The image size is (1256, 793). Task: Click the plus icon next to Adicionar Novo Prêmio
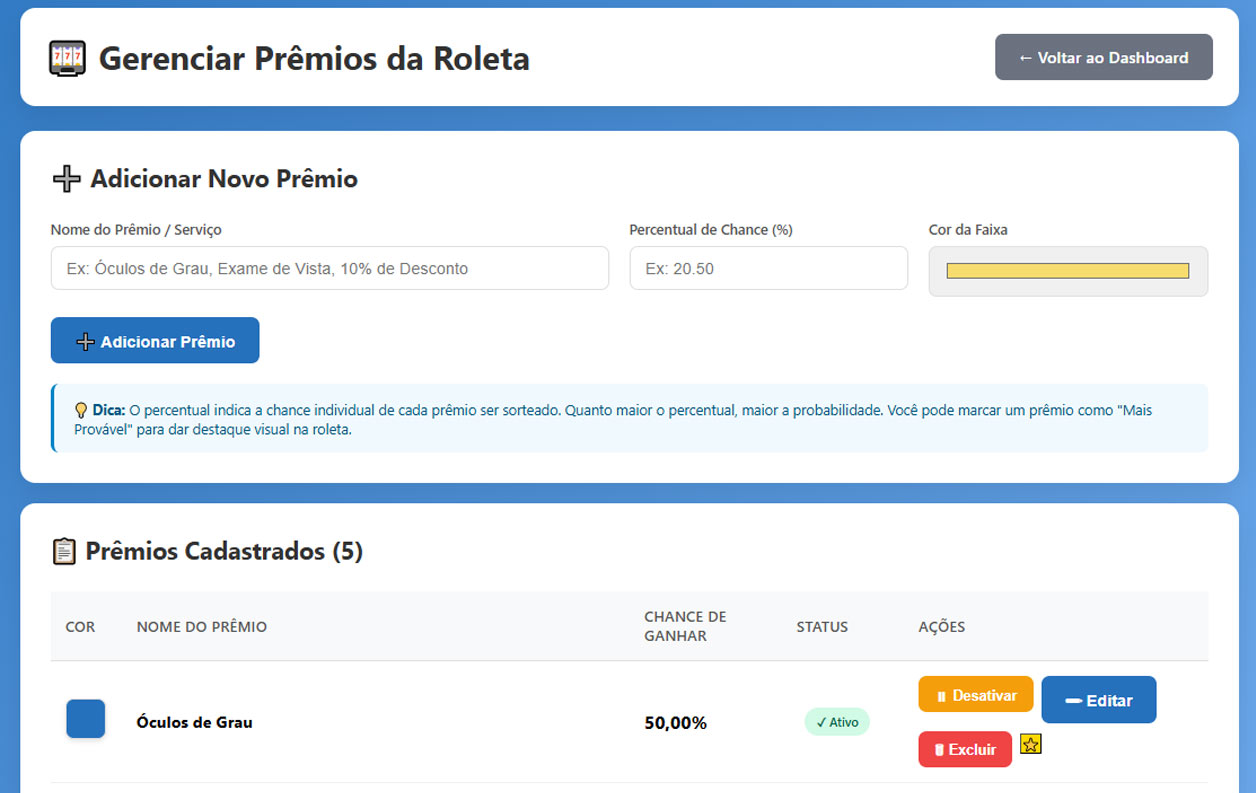(66, 178)
